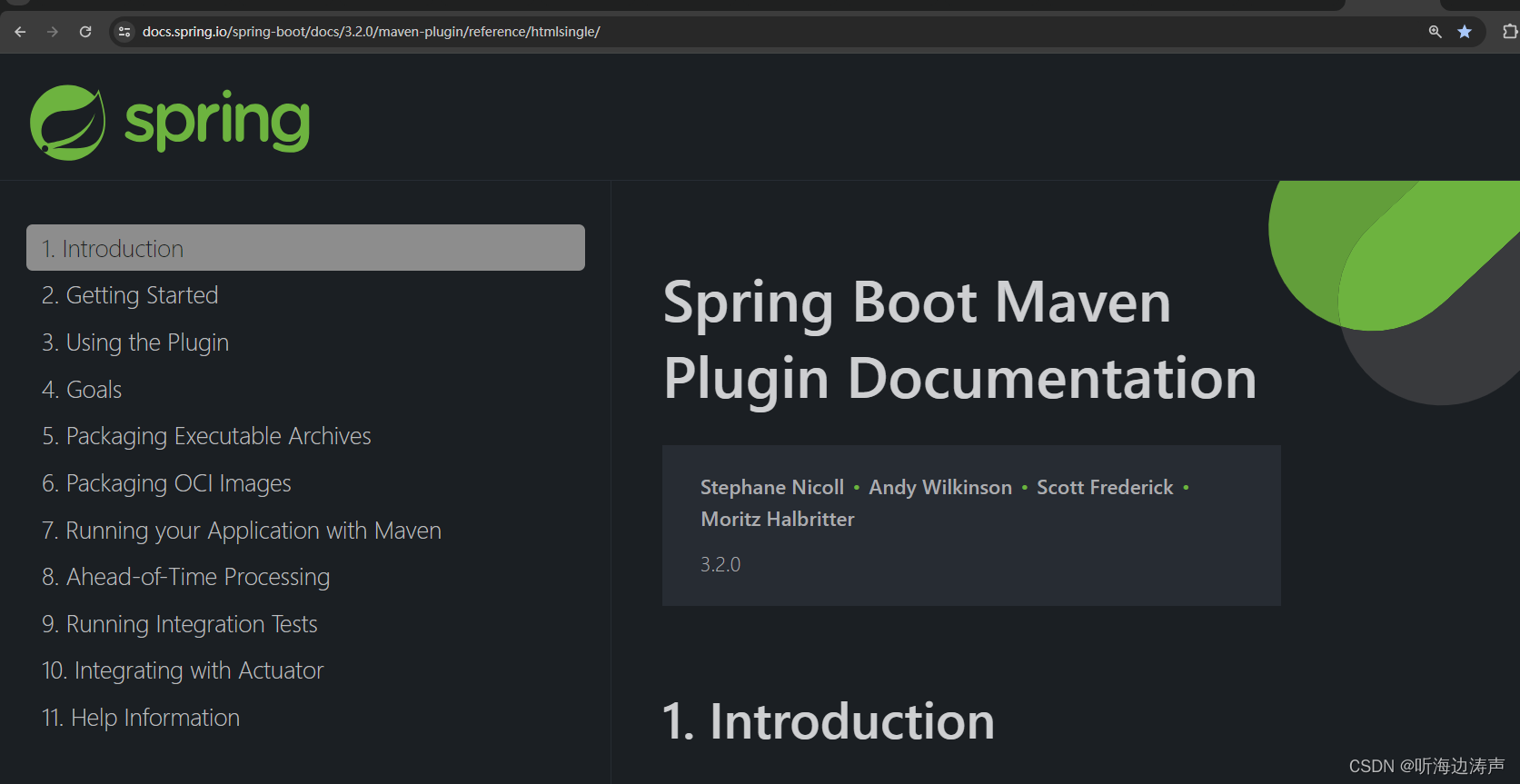The image size is (1520, 784).
Task: Click the Spring Boot Maven Plugin Documentation title
Action: click(x=959, y=340)
